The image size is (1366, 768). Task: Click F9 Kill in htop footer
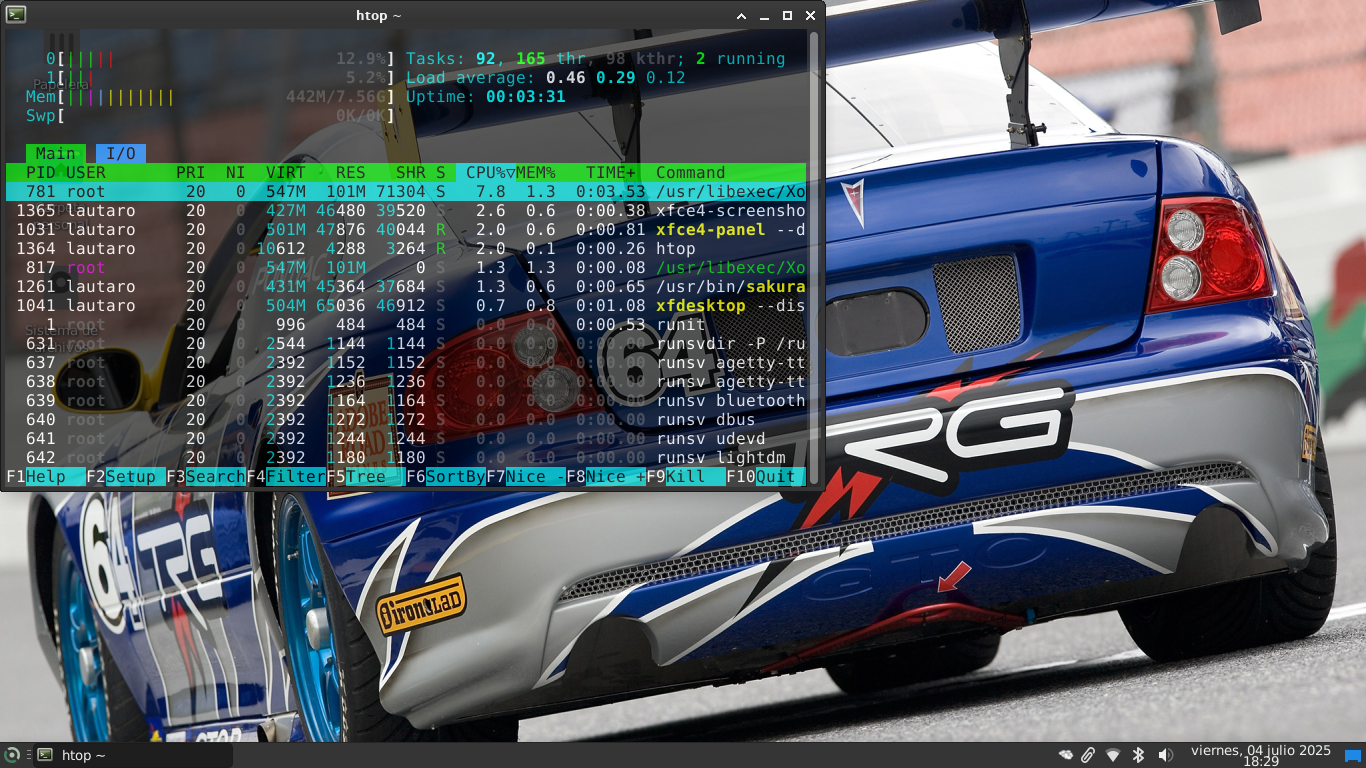pyautogui.click(x=686, y=477)
